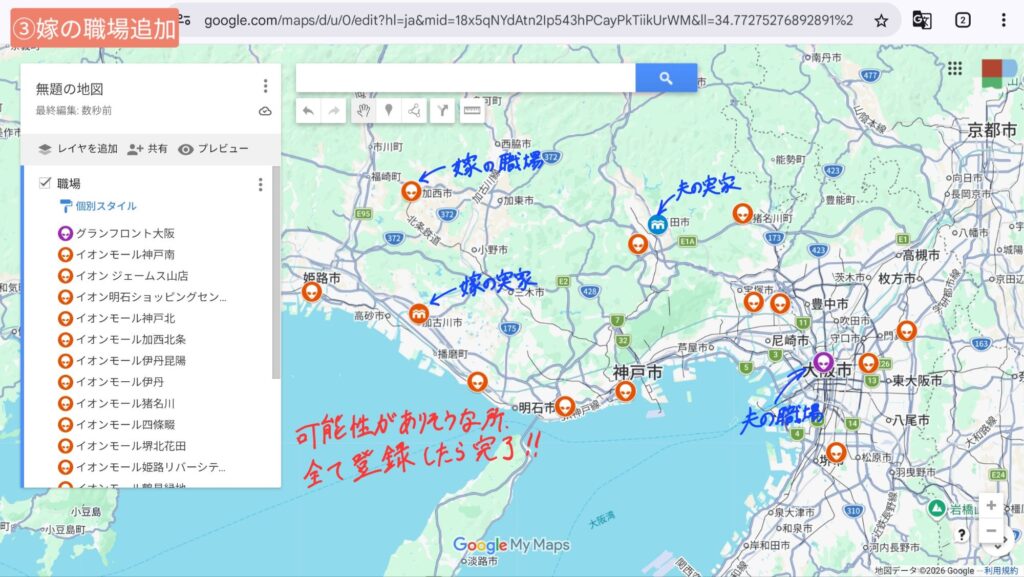Uncheck the 職場 layer checkbox
Screen dimensions: 1024x577
coord(44,183)
